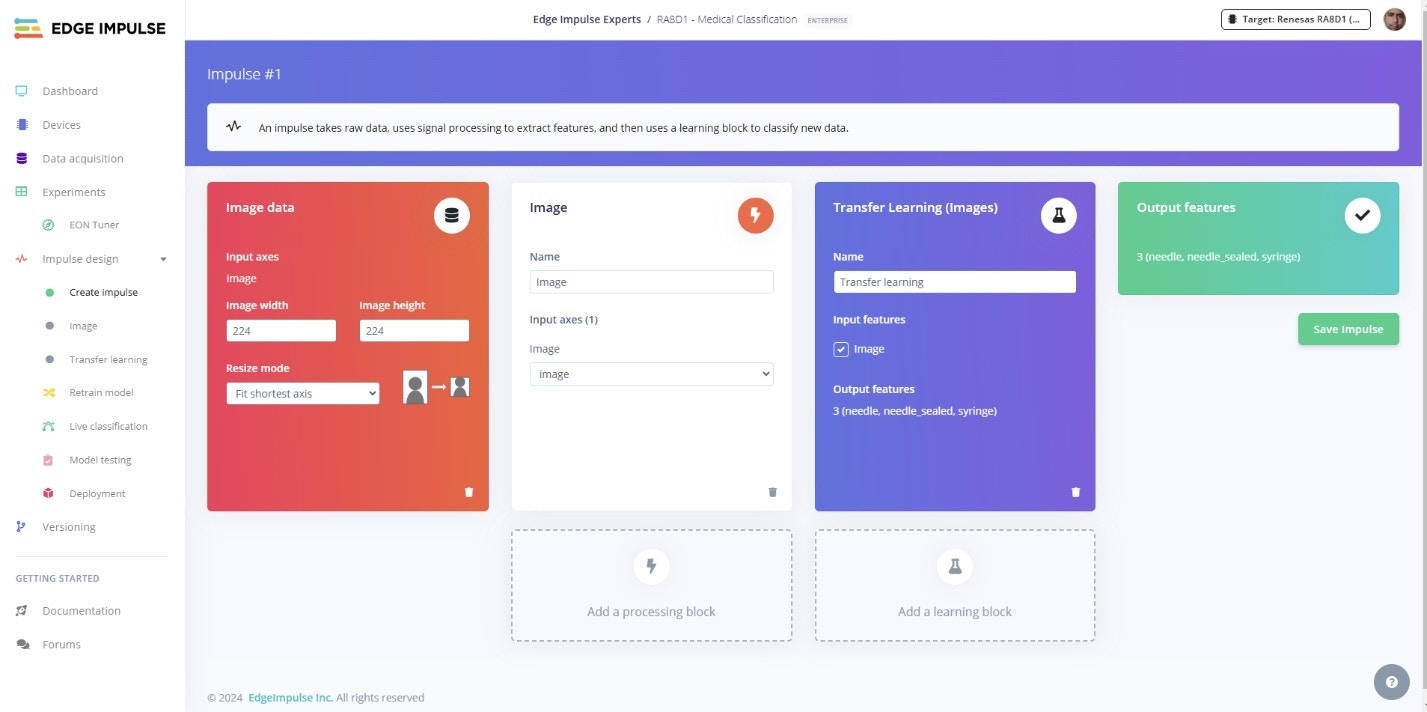This screenshot has height=712, width=1427.
Task: Click the Impulse design pulse icon
Action: coord(21,259)
